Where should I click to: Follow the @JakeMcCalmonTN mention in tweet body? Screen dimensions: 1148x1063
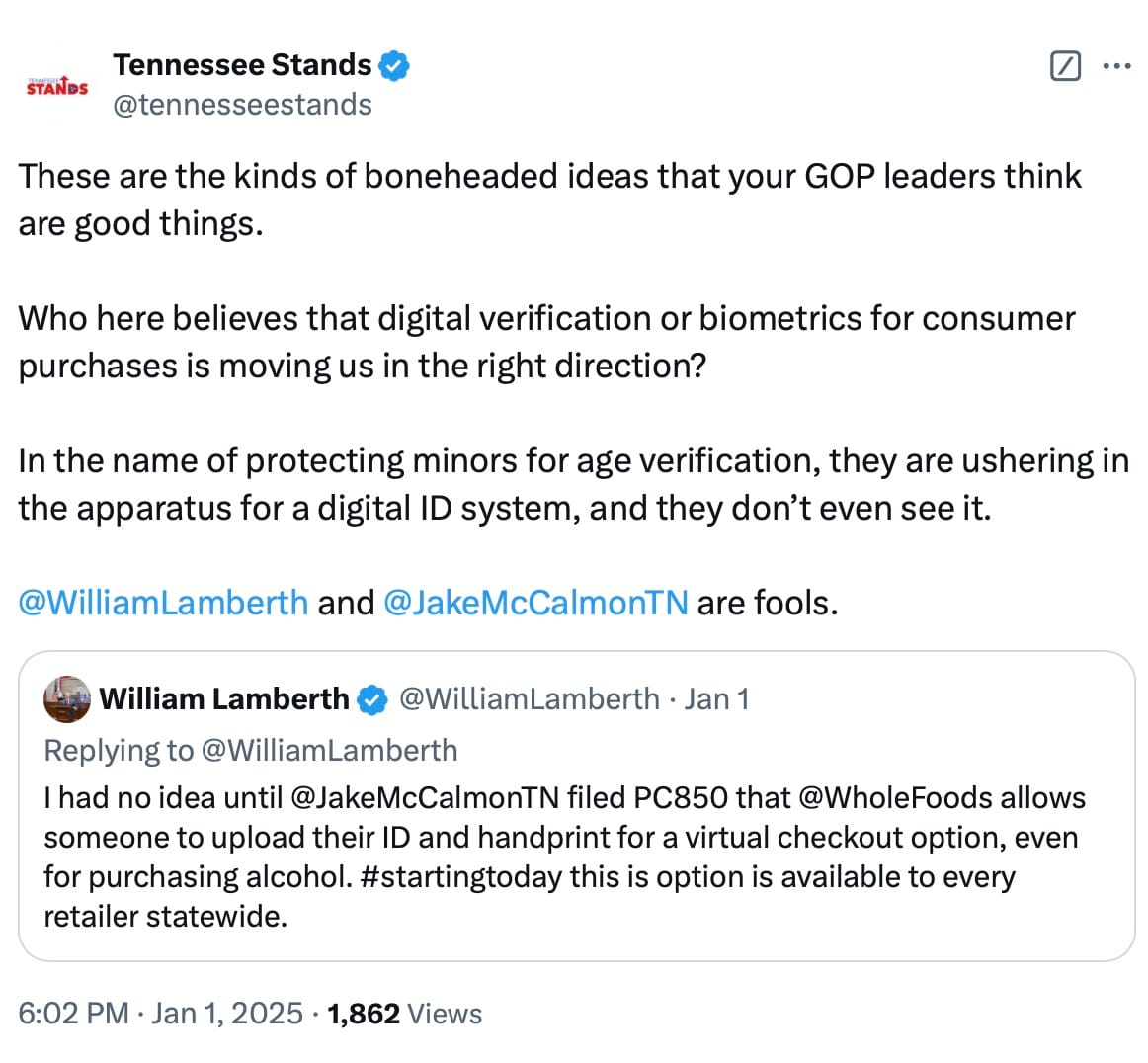tap(535, 604)
